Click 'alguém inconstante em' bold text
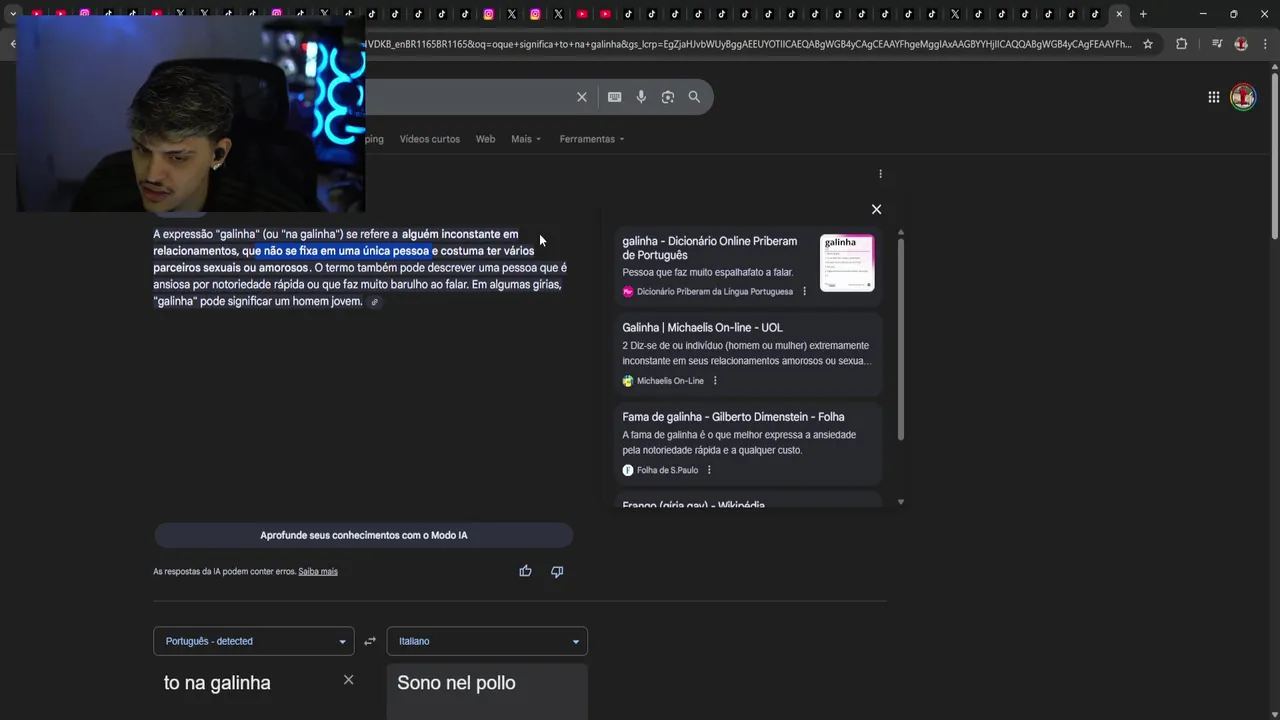Screen dimensions: 1280x720 (460, 234)
